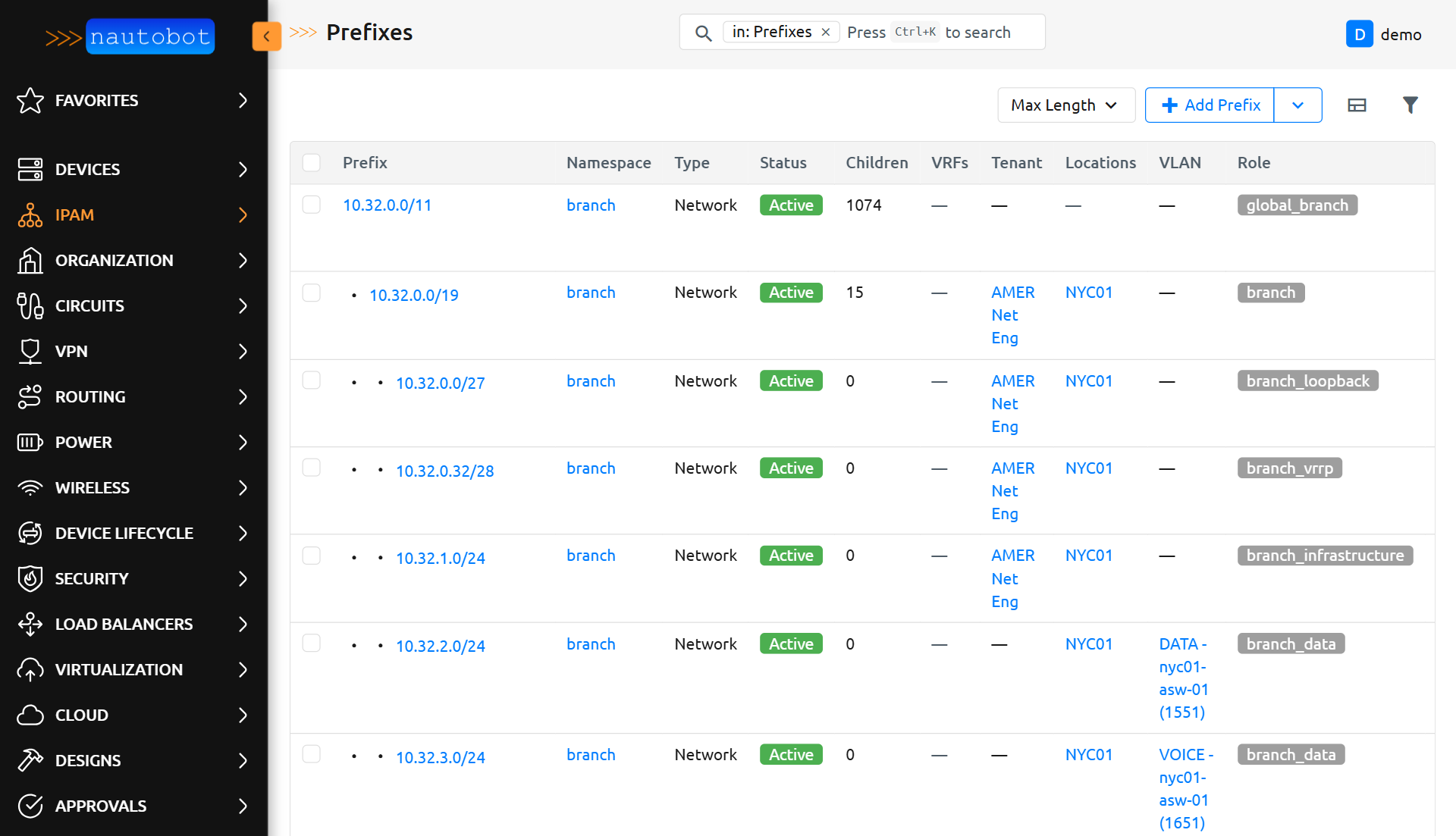Tick the select-all checkbox in table header
Viewport: 1456px width, 836px height.
pos(311,162)
